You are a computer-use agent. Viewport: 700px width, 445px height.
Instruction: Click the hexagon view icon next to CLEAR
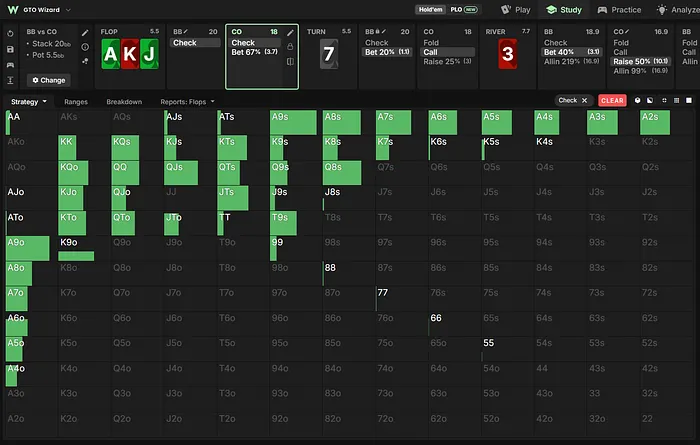click(638, 100)
